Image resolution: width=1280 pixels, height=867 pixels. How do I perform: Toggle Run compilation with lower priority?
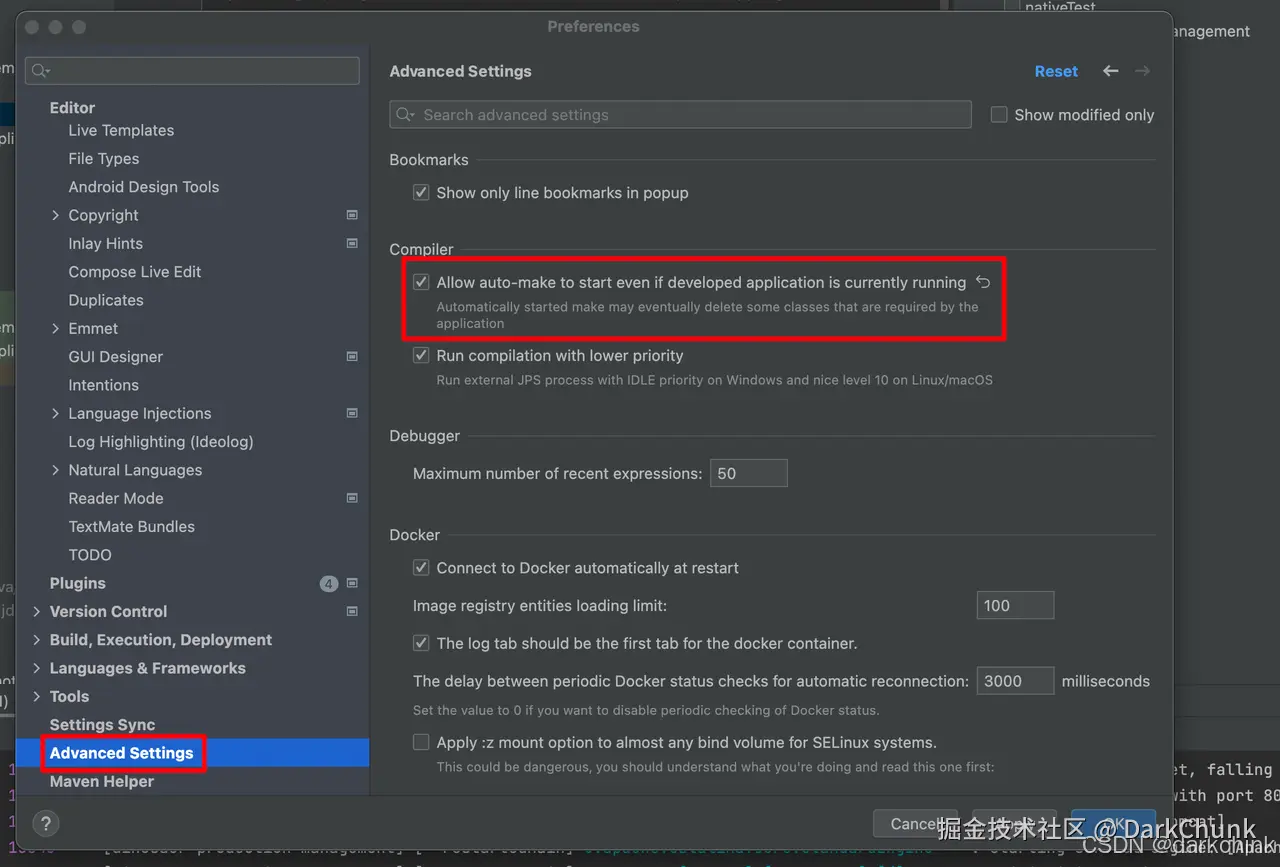click(x=421, y=356)
